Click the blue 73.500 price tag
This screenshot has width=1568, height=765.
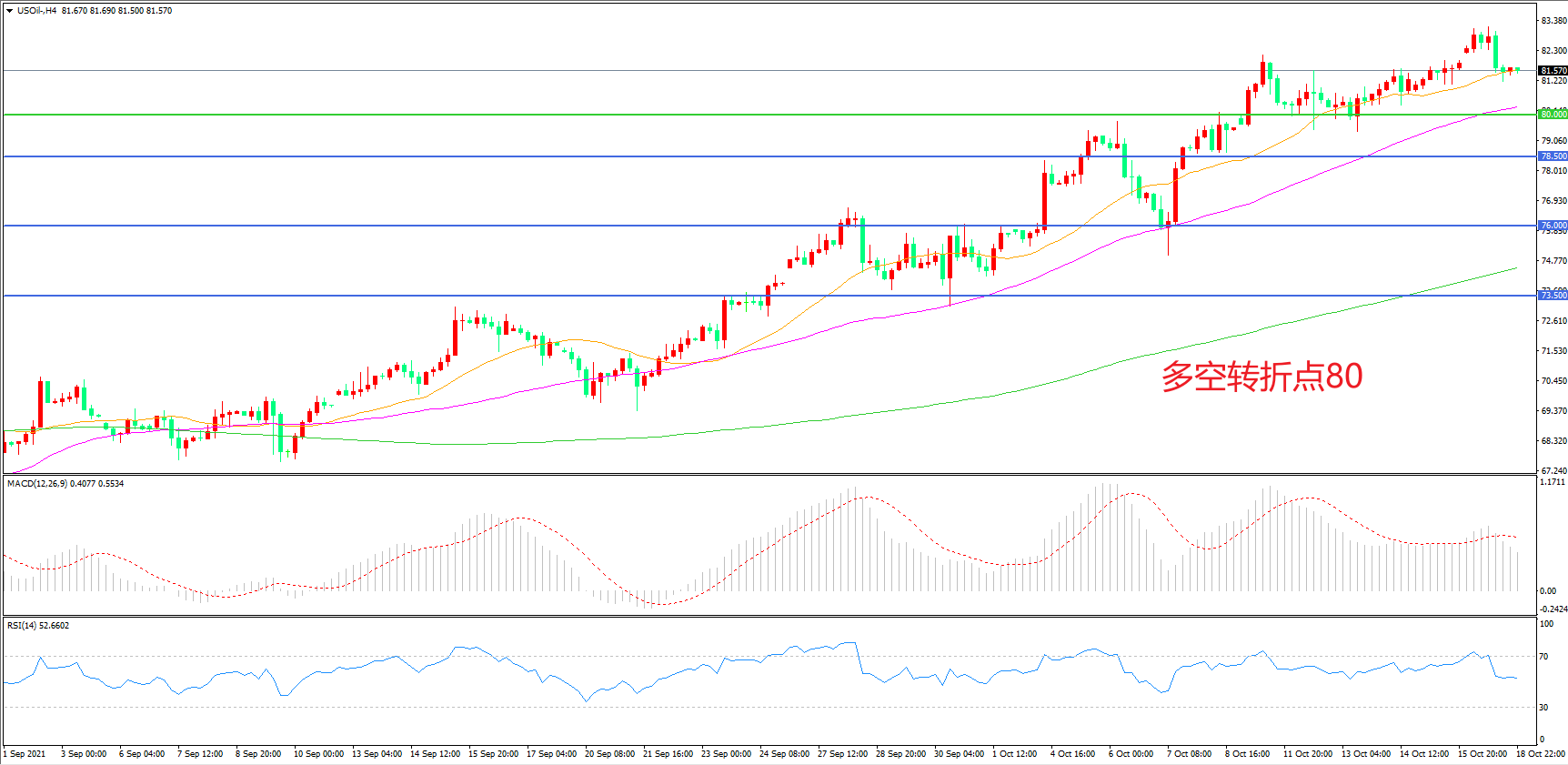1553,296
